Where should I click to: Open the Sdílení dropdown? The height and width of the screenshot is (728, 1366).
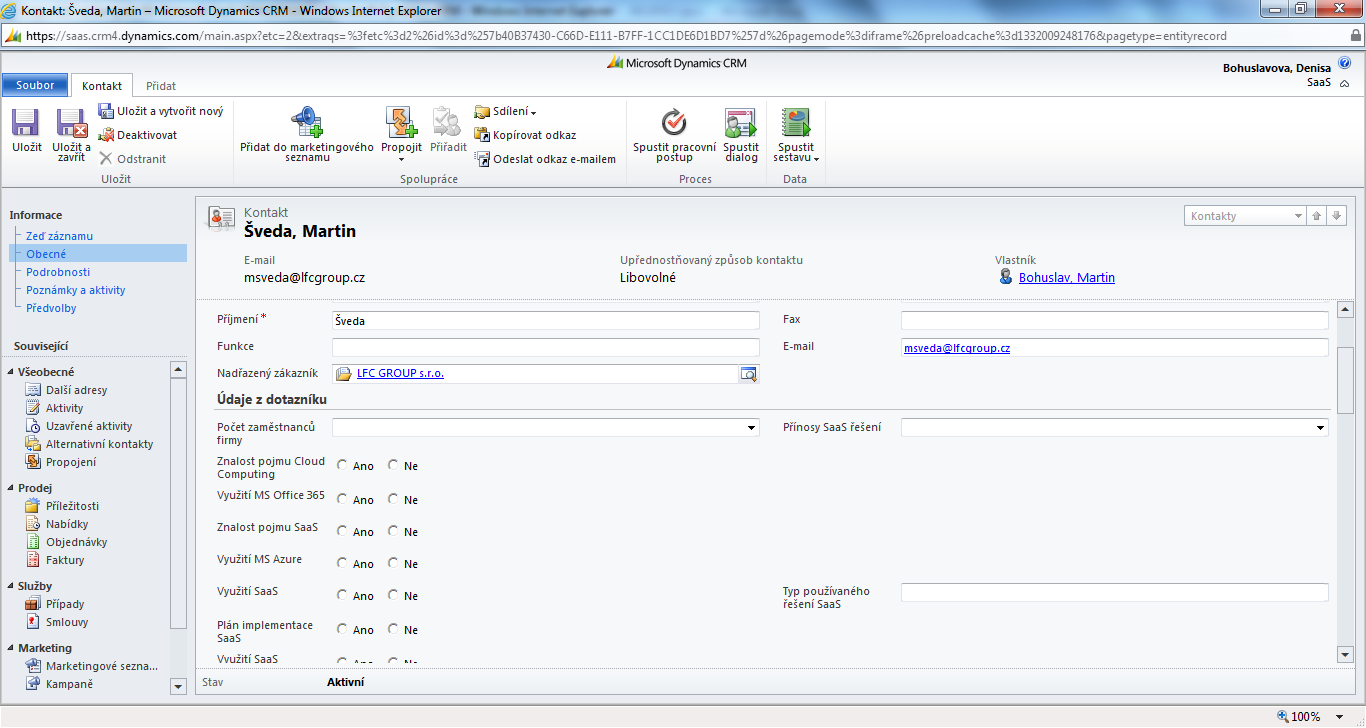tap(506, 111)
